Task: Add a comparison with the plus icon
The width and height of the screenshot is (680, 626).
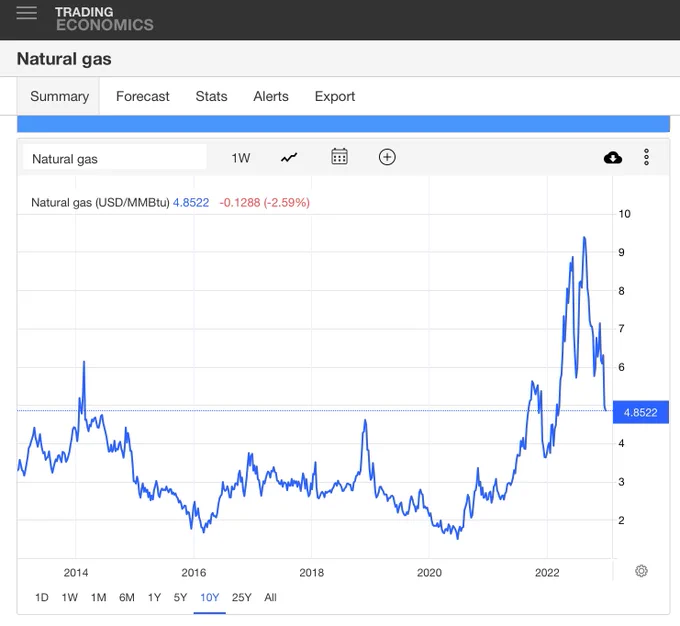Action: [x=387, y=157]
